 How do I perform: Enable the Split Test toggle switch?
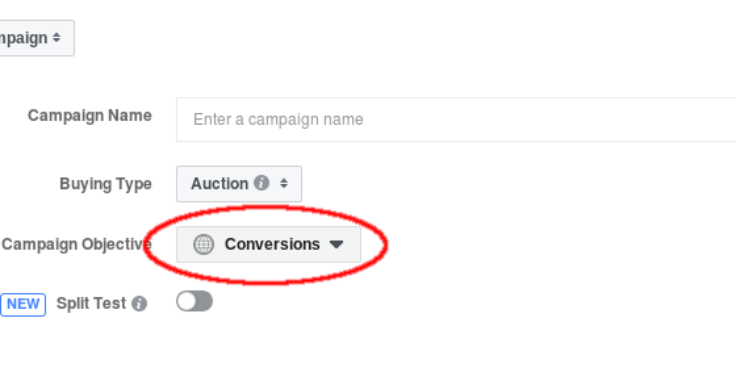(194, 301)
